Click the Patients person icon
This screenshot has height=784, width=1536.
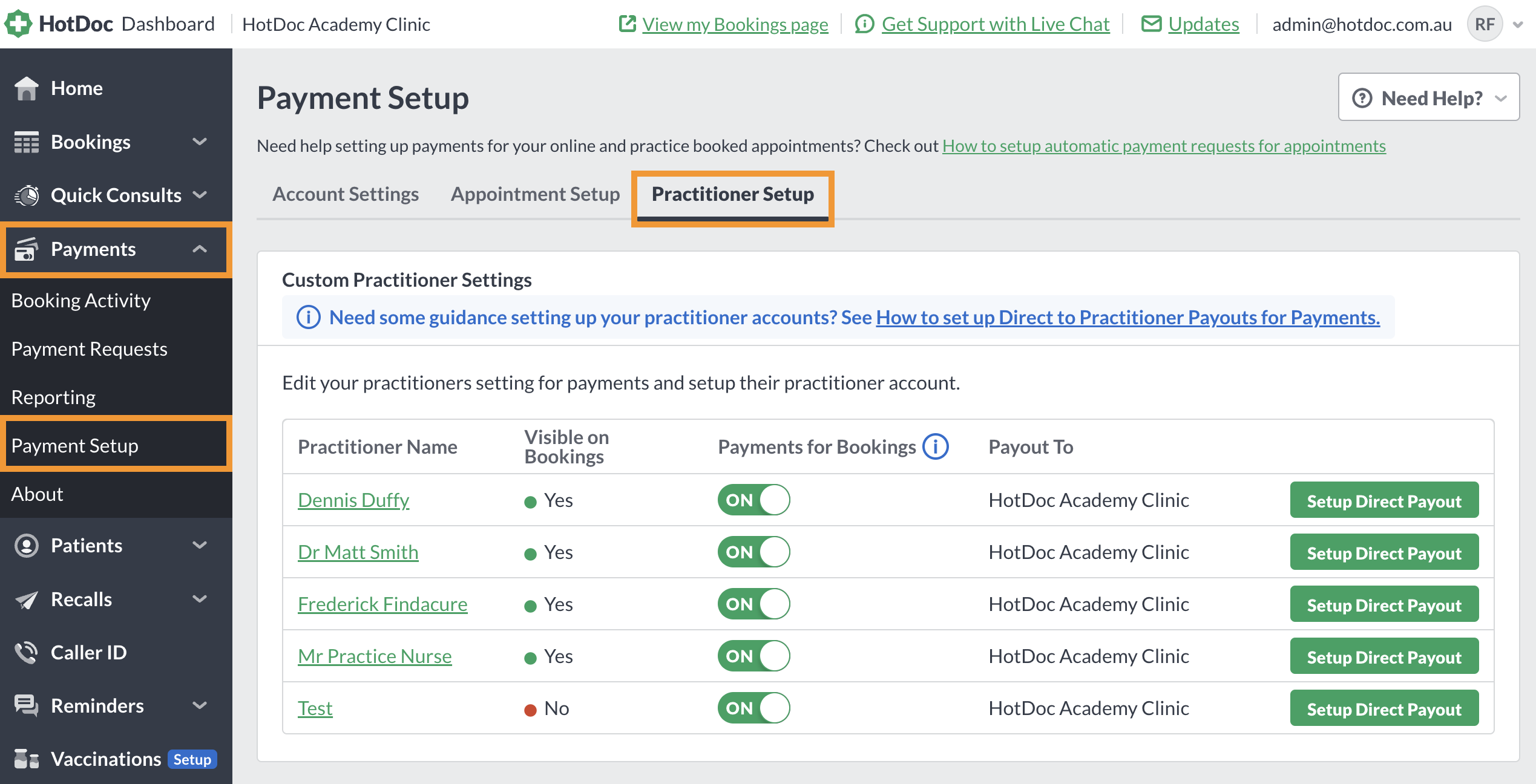[27, 546]
